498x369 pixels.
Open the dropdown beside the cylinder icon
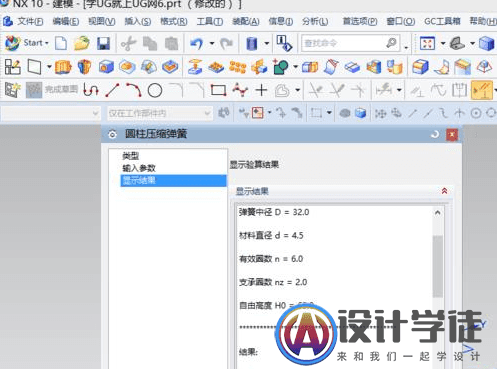[267, 43]
